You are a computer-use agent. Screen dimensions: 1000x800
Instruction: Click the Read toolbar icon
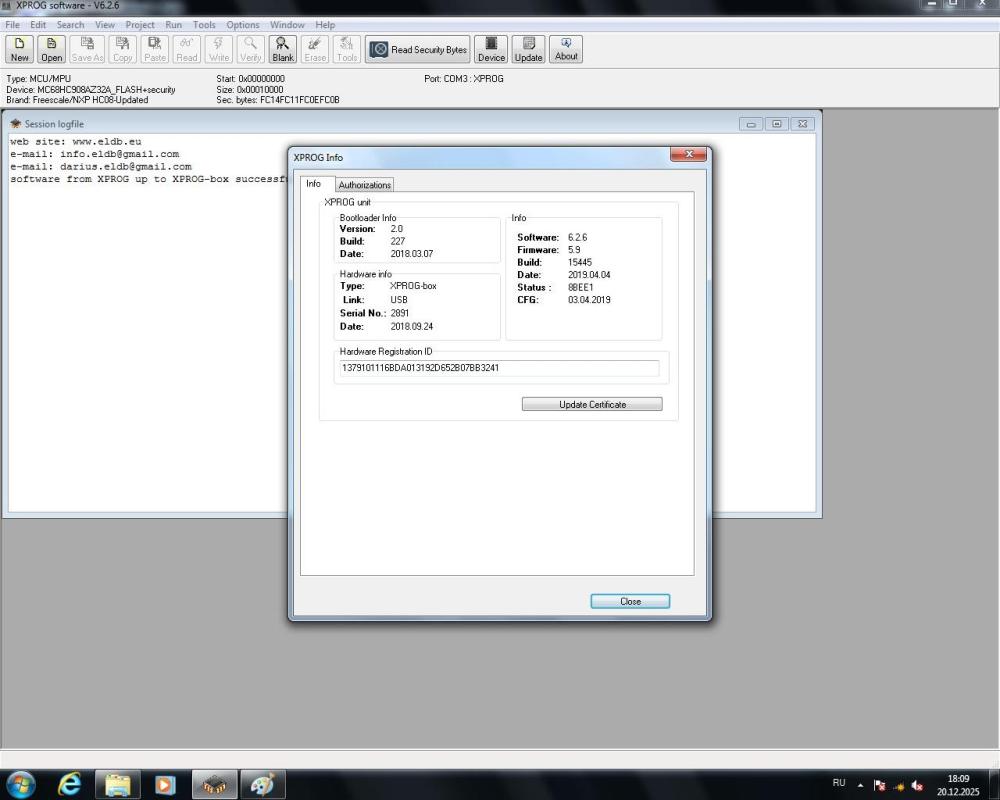click(x=187, y=49)
